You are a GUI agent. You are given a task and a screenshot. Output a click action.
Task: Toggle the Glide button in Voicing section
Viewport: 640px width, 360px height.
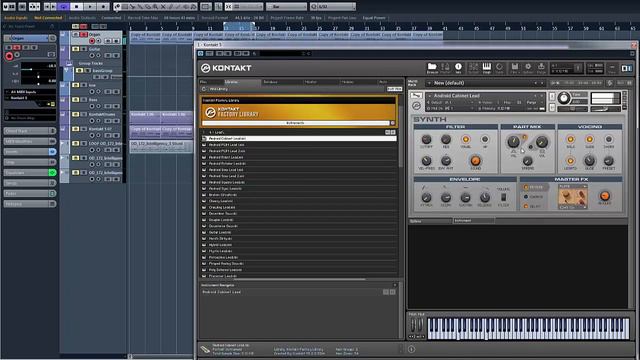pos(589,140)
